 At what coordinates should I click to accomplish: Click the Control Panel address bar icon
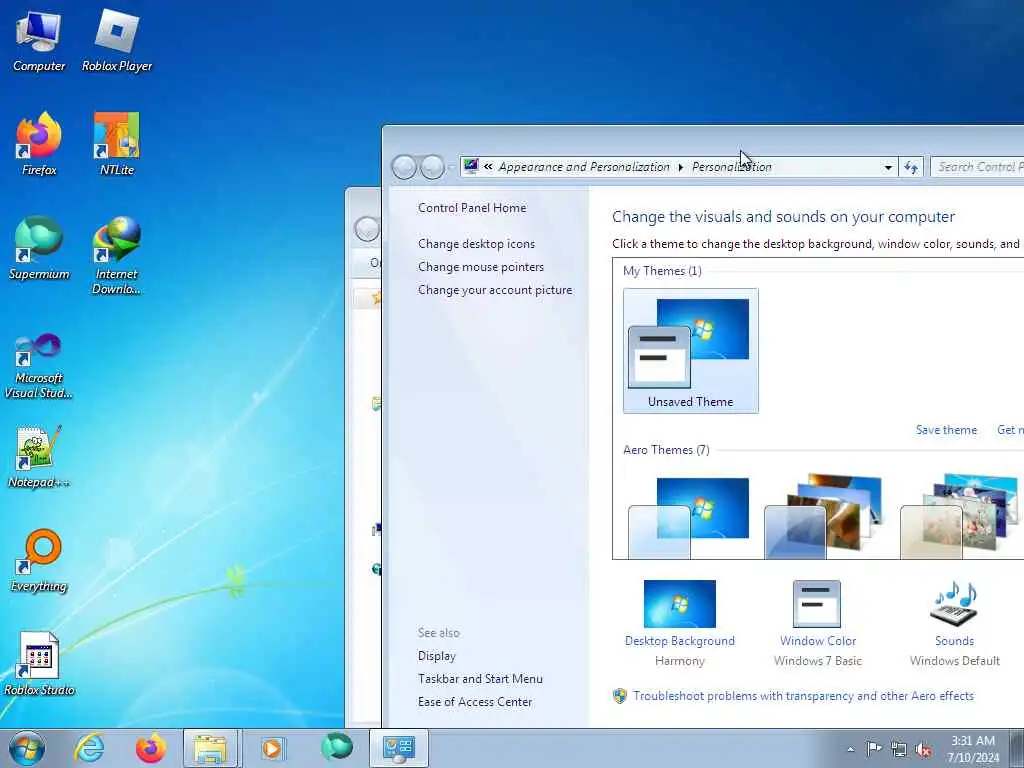pos(471,167)
